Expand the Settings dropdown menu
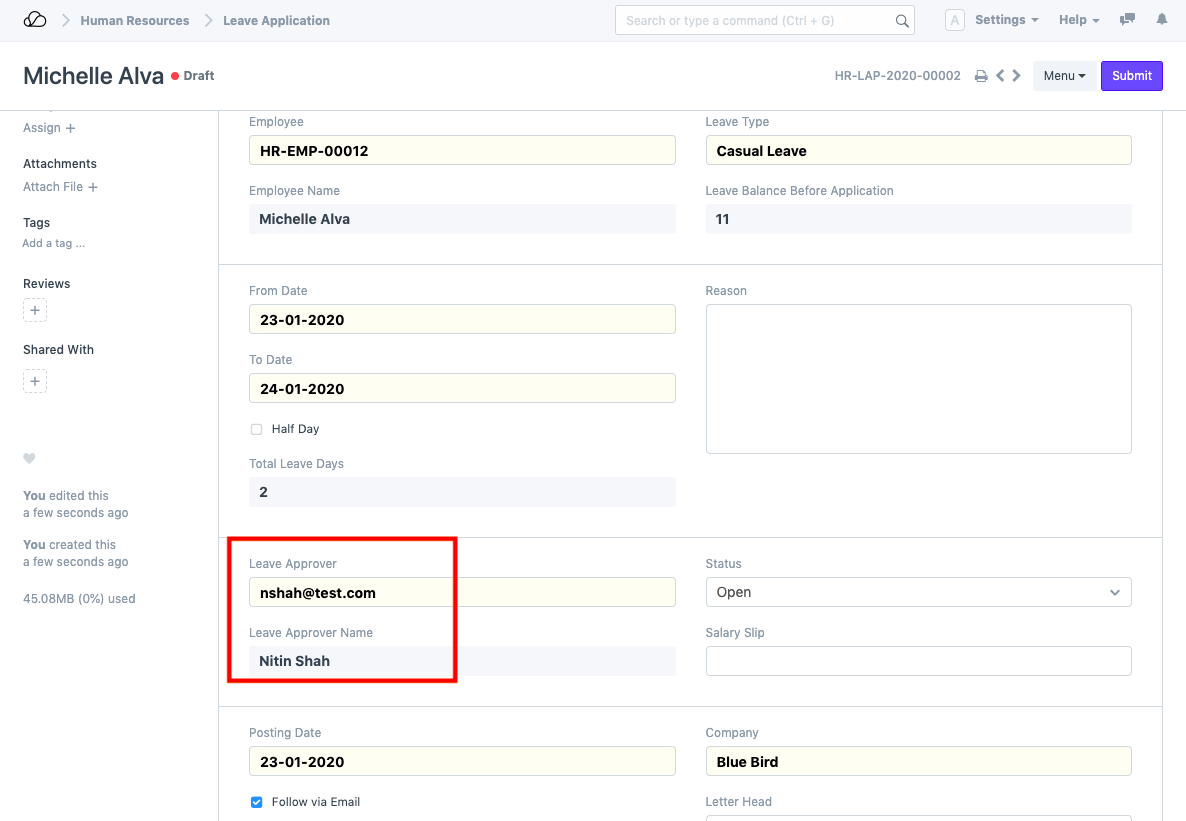1186x821 pixels. pyautogui.click(x=1006, y=20)
